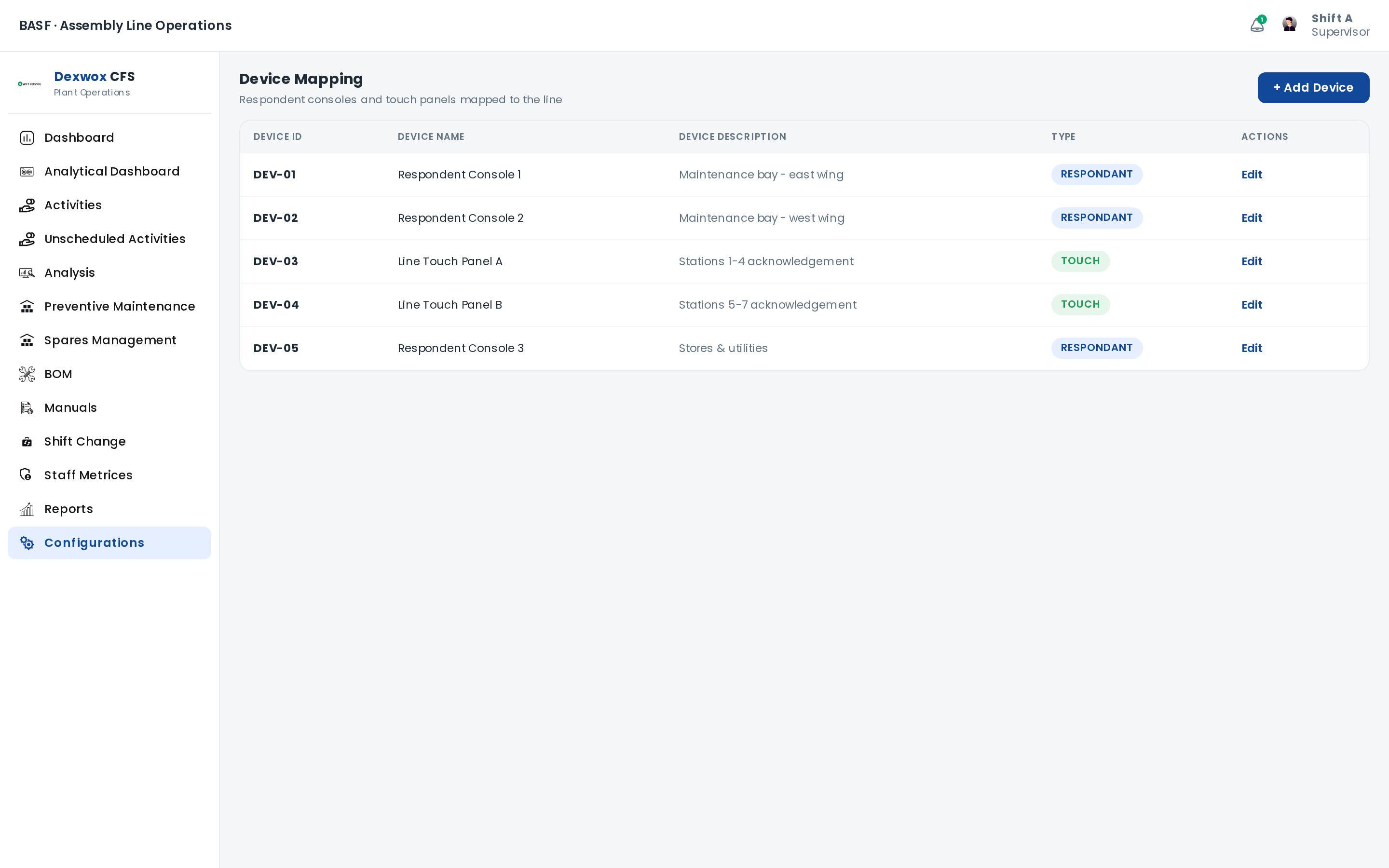Click the DEVICE DESCRIPTION column header
The width and height of the screenshot is (1389, 868).
tap(733, 136)
